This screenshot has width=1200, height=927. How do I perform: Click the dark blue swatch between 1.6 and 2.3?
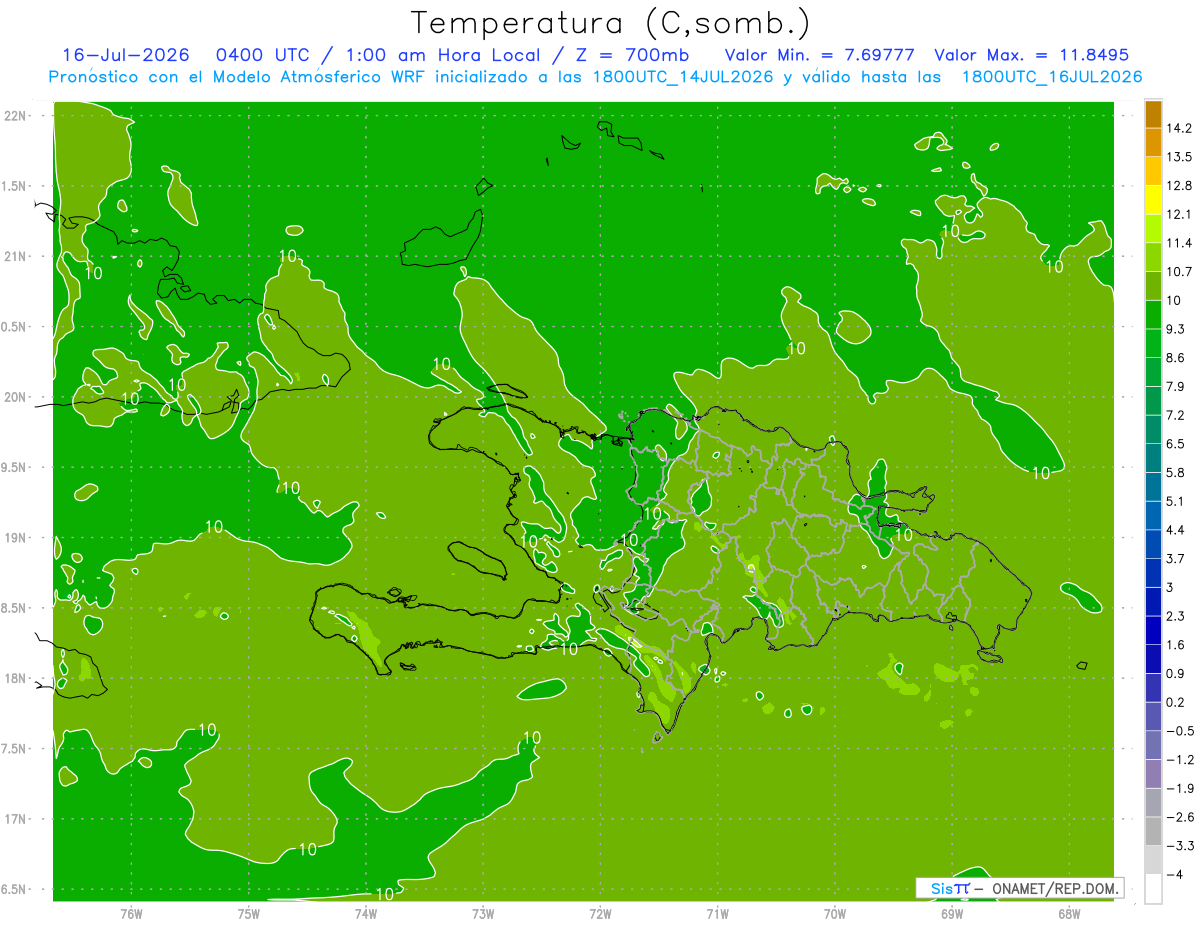click(1153, 630)
